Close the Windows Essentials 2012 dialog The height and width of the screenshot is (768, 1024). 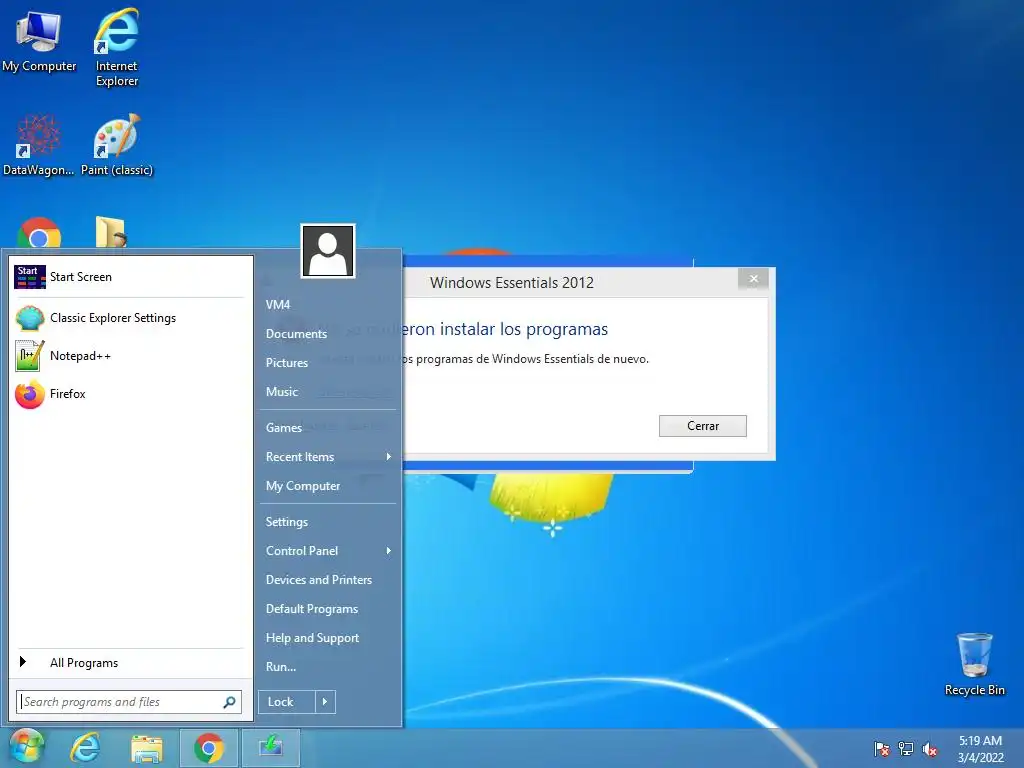754,279
